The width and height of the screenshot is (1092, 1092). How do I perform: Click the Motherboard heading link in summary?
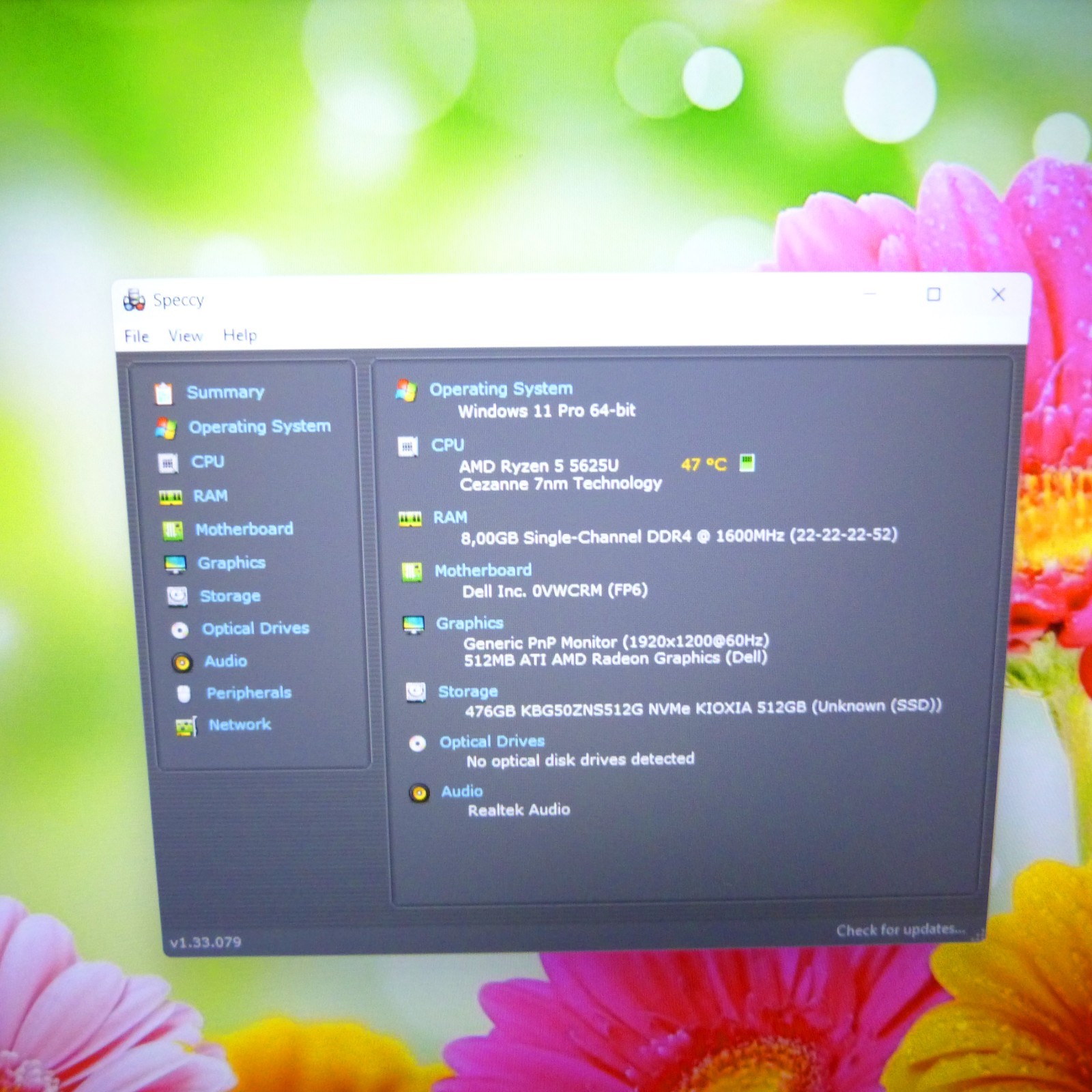coord(483,571)
